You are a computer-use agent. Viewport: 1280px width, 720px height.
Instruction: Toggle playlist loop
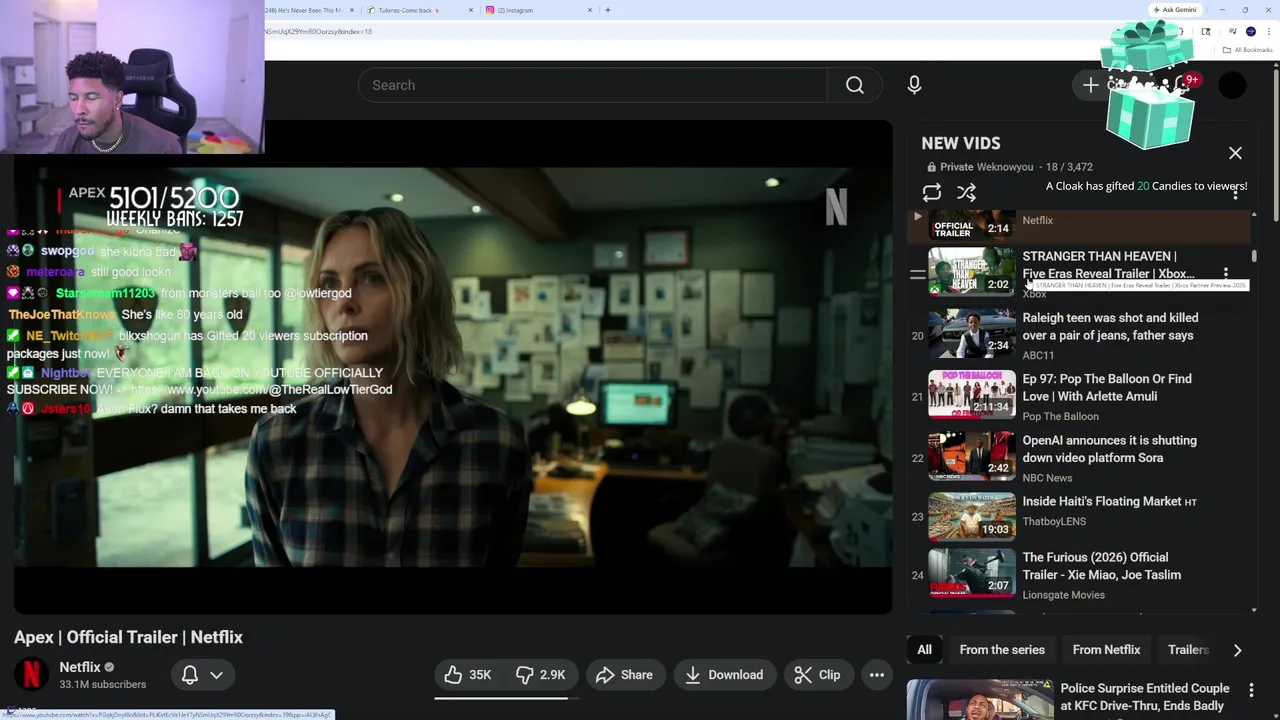pos(932,192)
